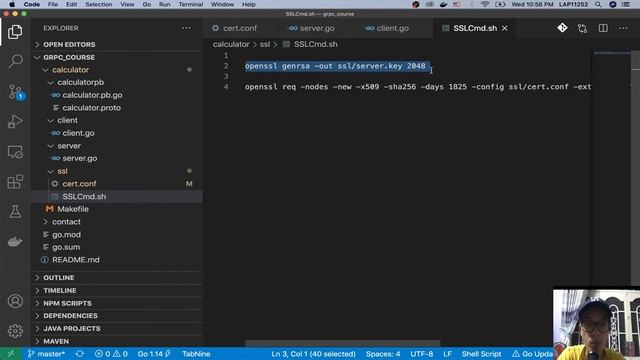Image resolution: width=640 pixels, height=360 pixels.
Task: Open the Go menu
Action: (x=147, y=4)
